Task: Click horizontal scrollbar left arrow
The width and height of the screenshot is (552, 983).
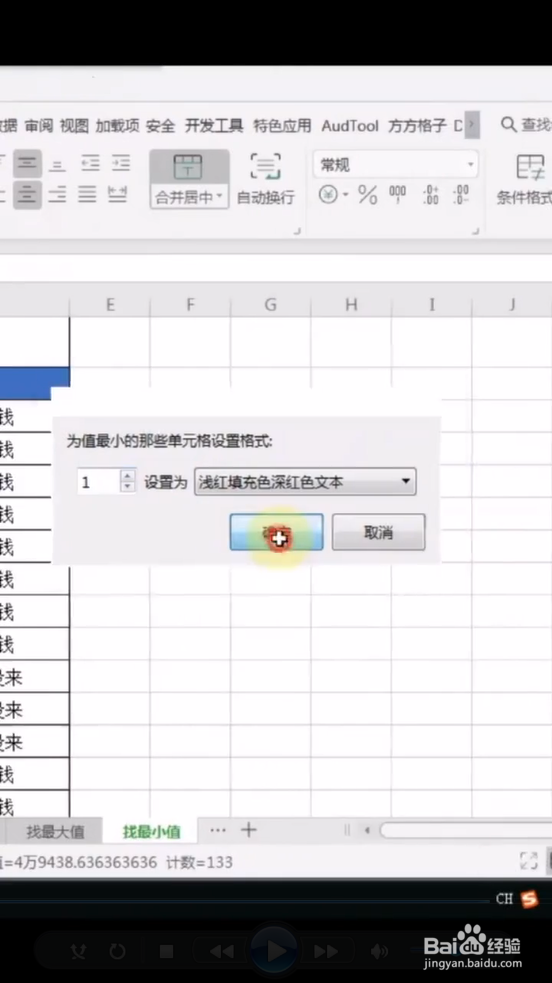Action: pos(367,831)
